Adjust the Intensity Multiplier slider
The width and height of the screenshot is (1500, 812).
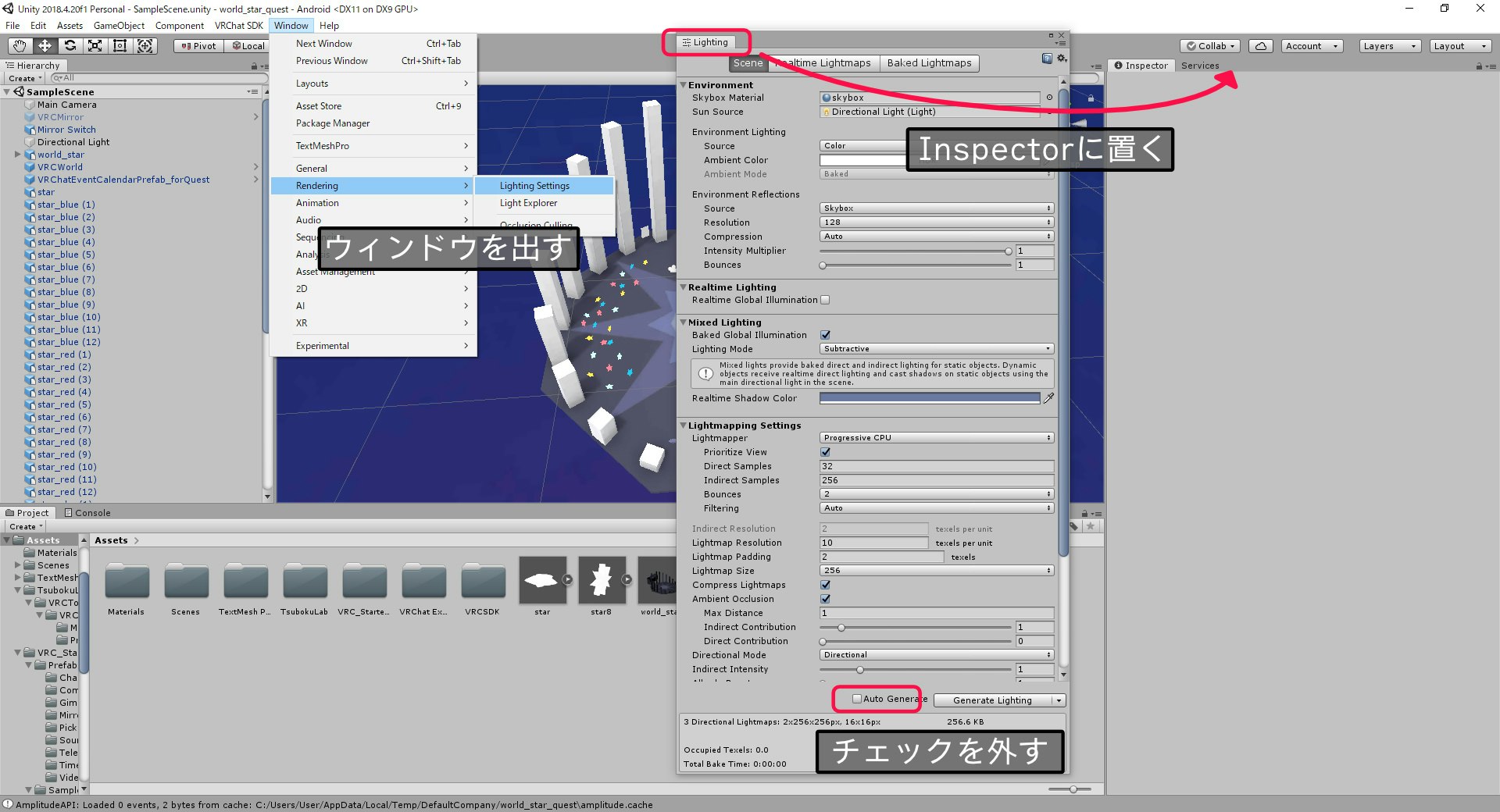(x=916, y=251)
